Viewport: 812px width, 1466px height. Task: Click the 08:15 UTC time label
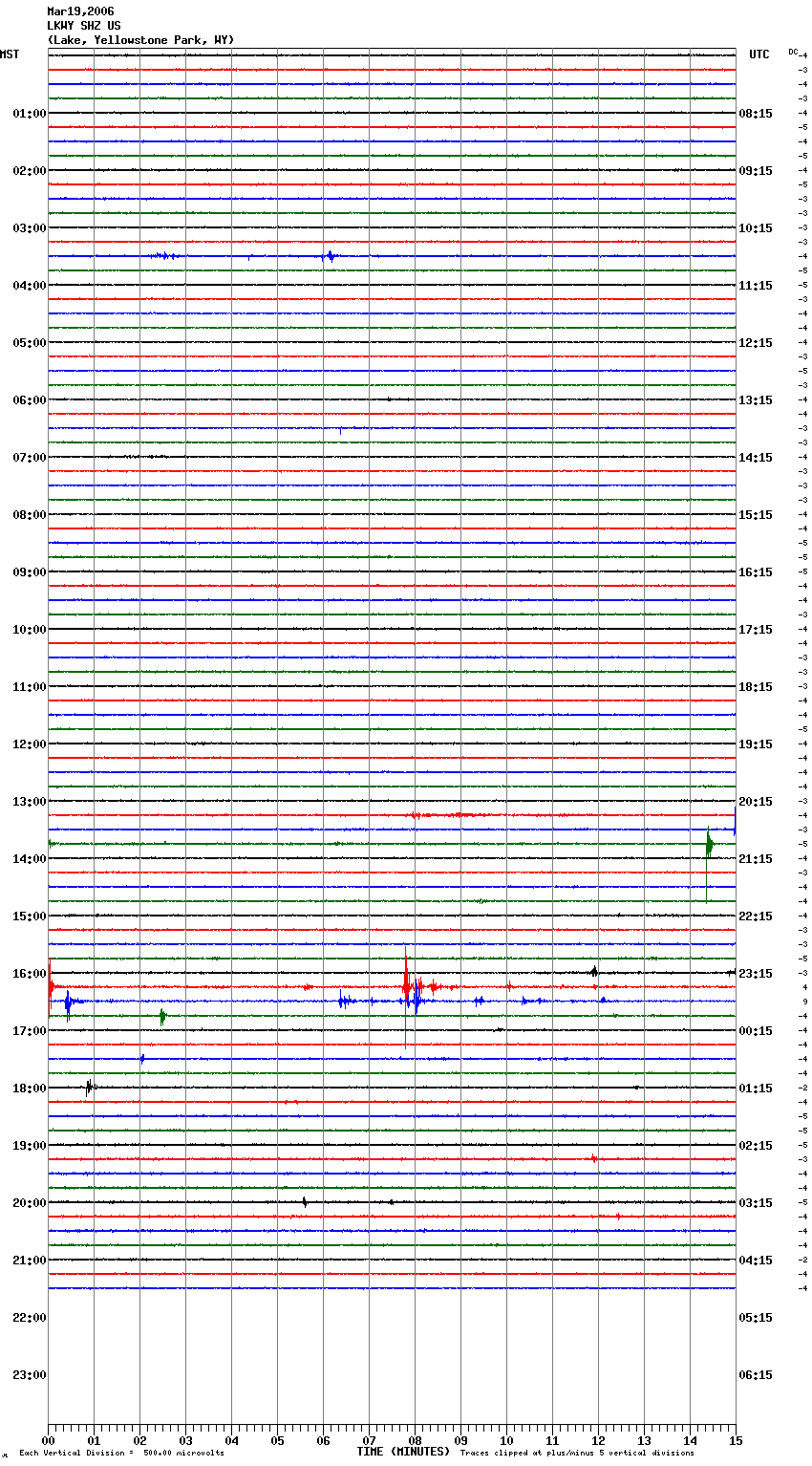(x=756, y=114)
